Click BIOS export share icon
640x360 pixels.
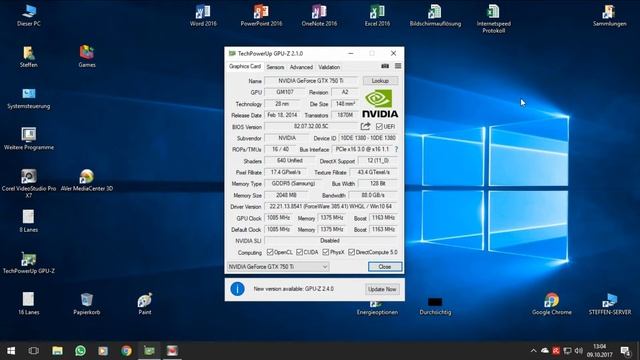(x=365, y=126)
